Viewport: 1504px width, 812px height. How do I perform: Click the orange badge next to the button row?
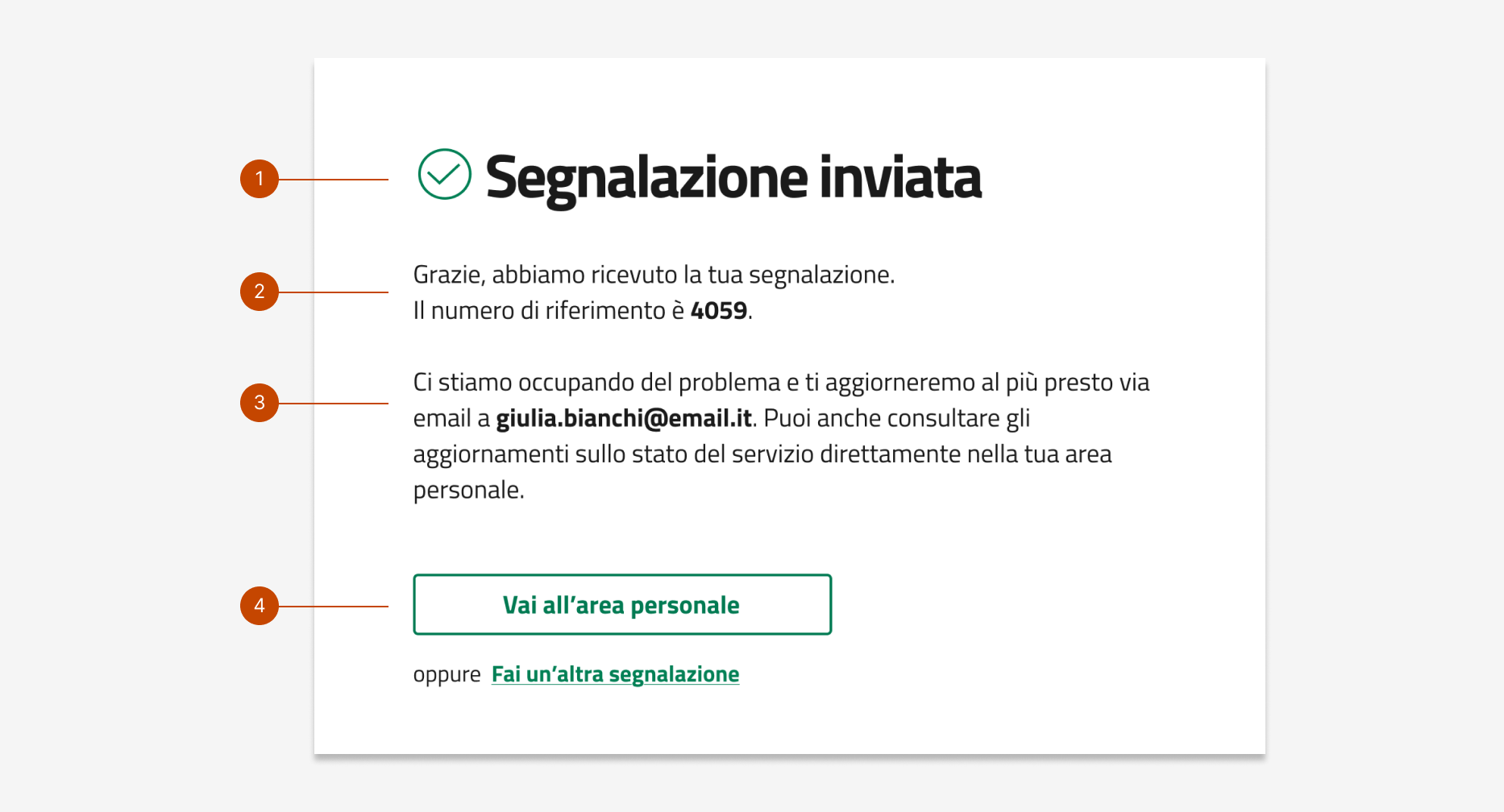tap(260, 606)
